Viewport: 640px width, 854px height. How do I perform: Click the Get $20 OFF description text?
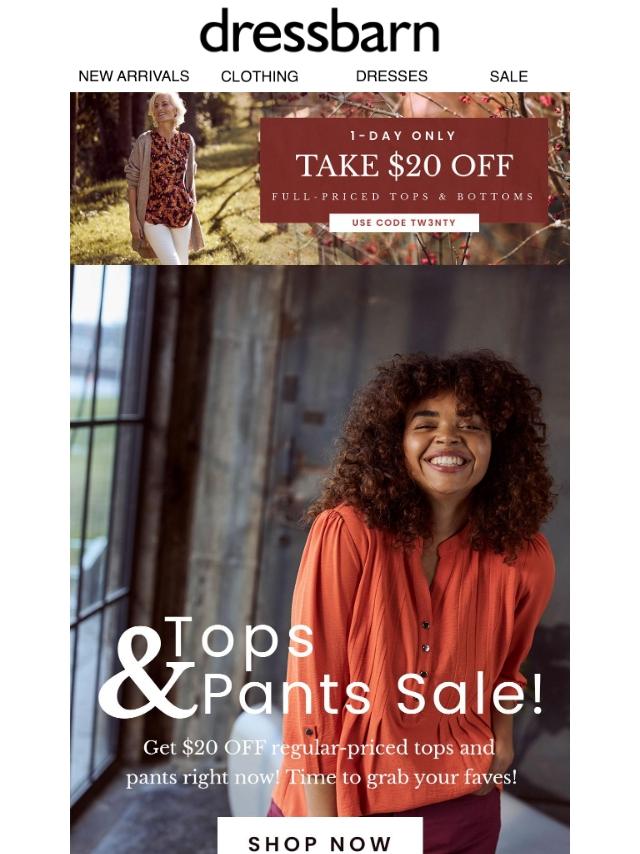pos(320,762)
